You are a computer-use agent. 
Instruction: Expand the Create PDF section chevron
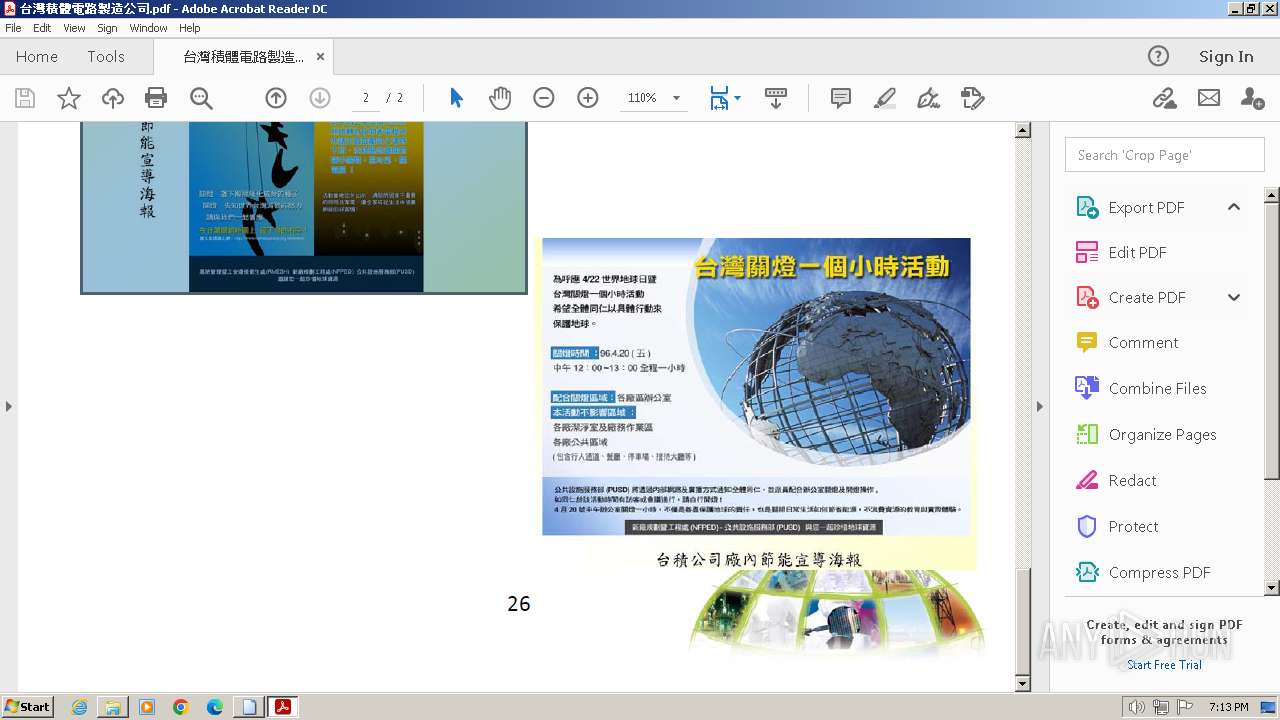1234,297
